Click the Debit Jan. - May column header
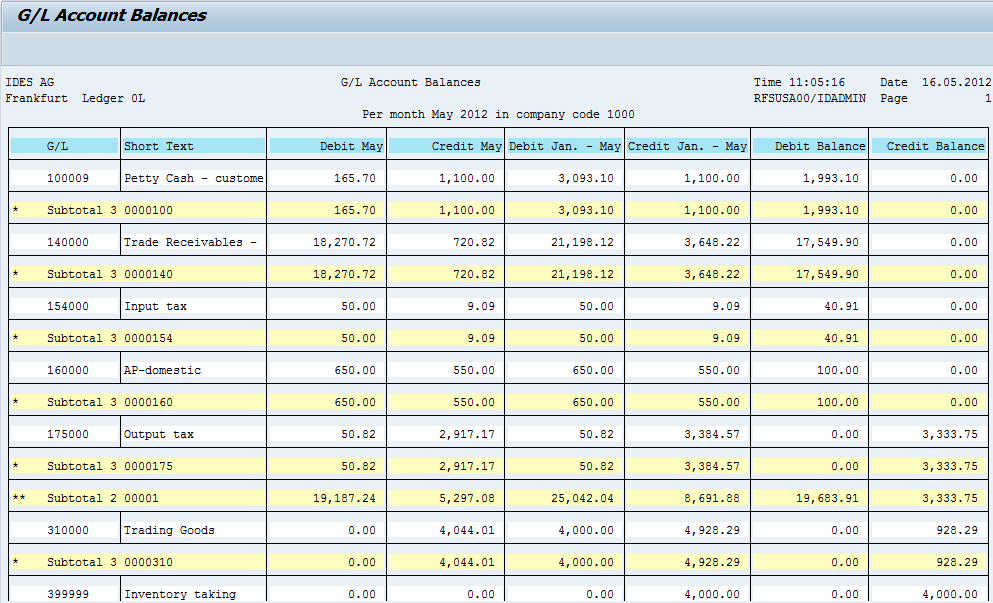Viewport: 993px width, 603px height. (565, 145)
